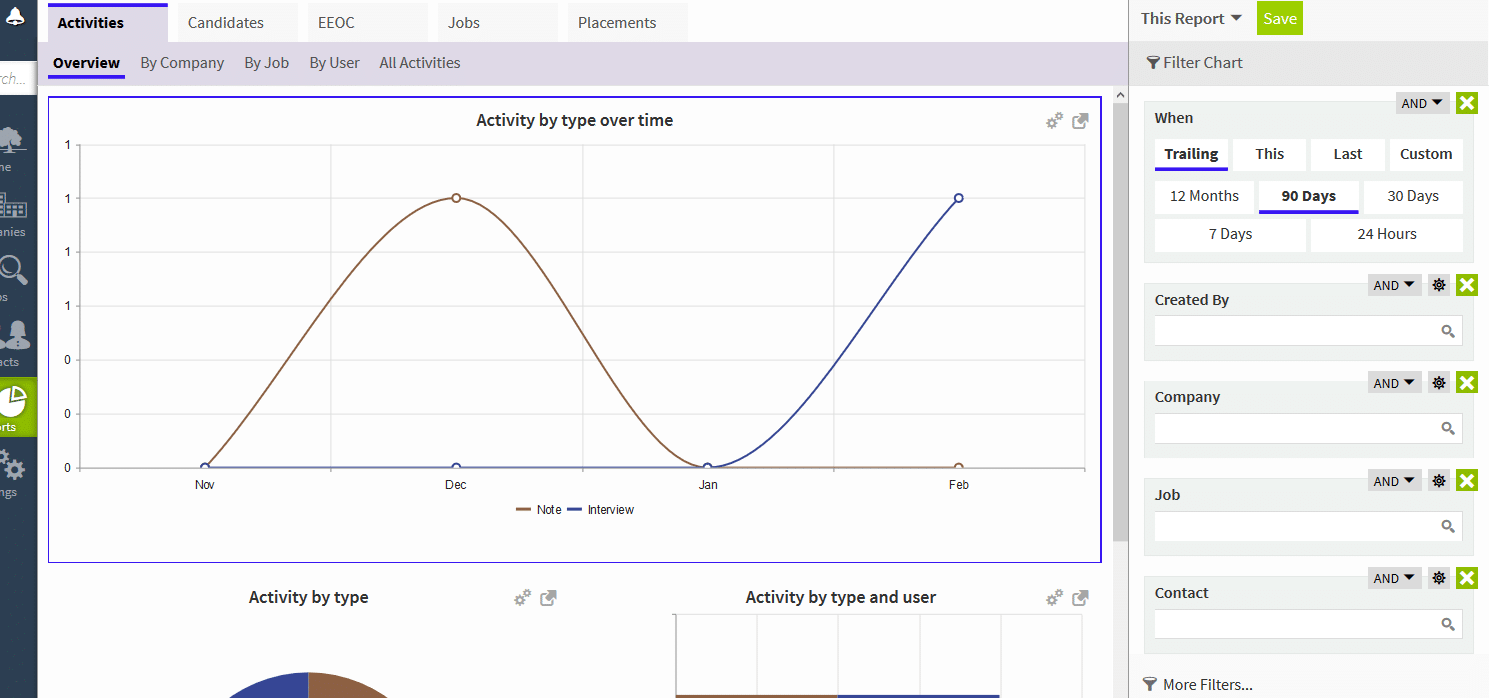Screen dimensions: 1489x698
Task: Open settings gear for Activity by type chart
Action: coord(522,598)
